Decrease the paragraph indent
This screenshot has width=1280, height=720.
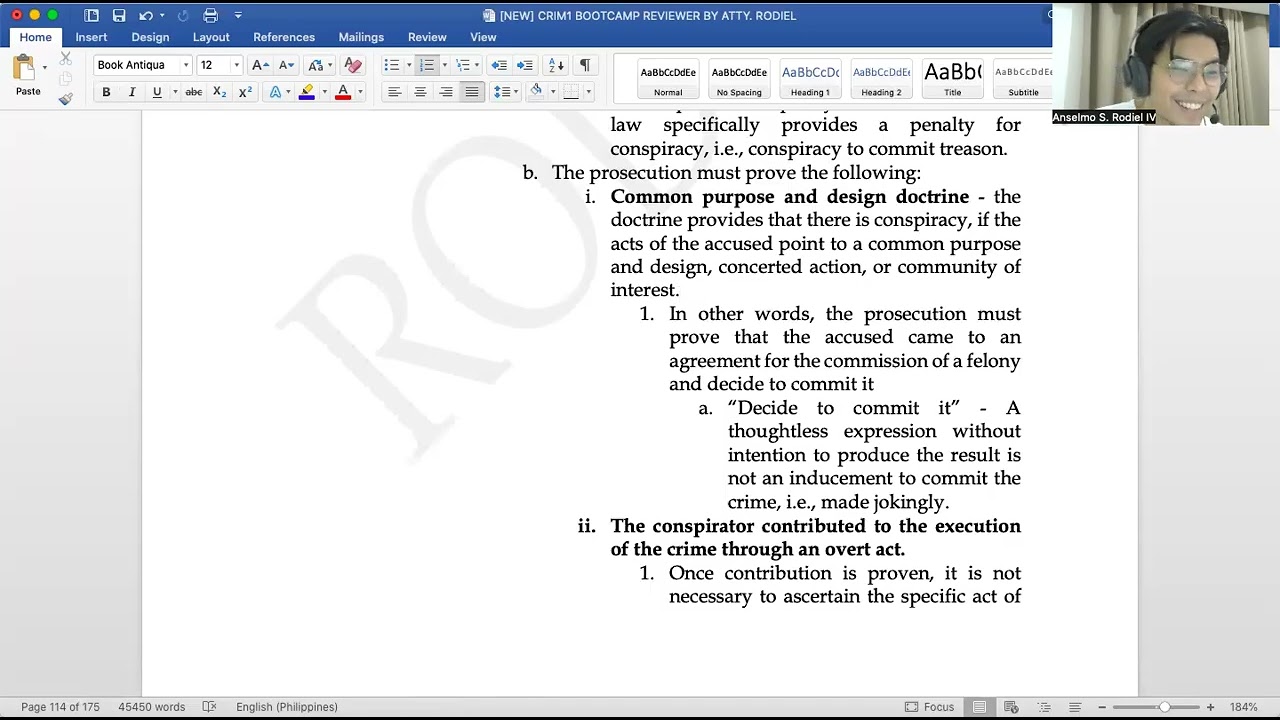[499, 65]
